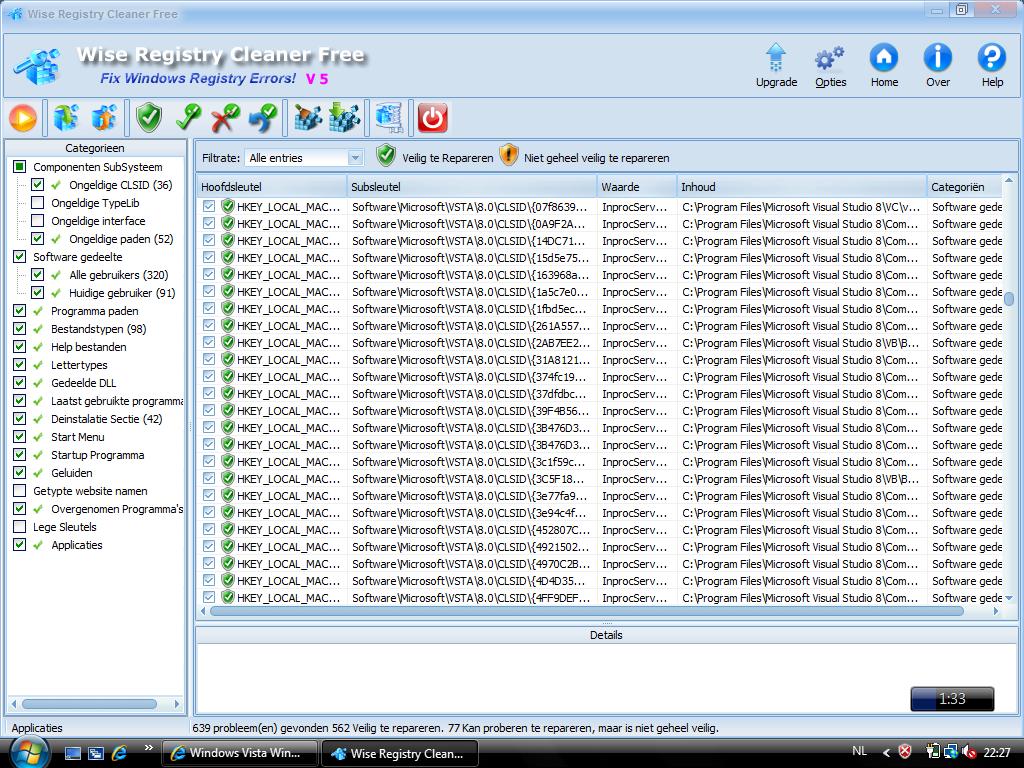Toggle Alle gebruikers (320) checkbox
The image size is (1024, 768).
point(37,274)
